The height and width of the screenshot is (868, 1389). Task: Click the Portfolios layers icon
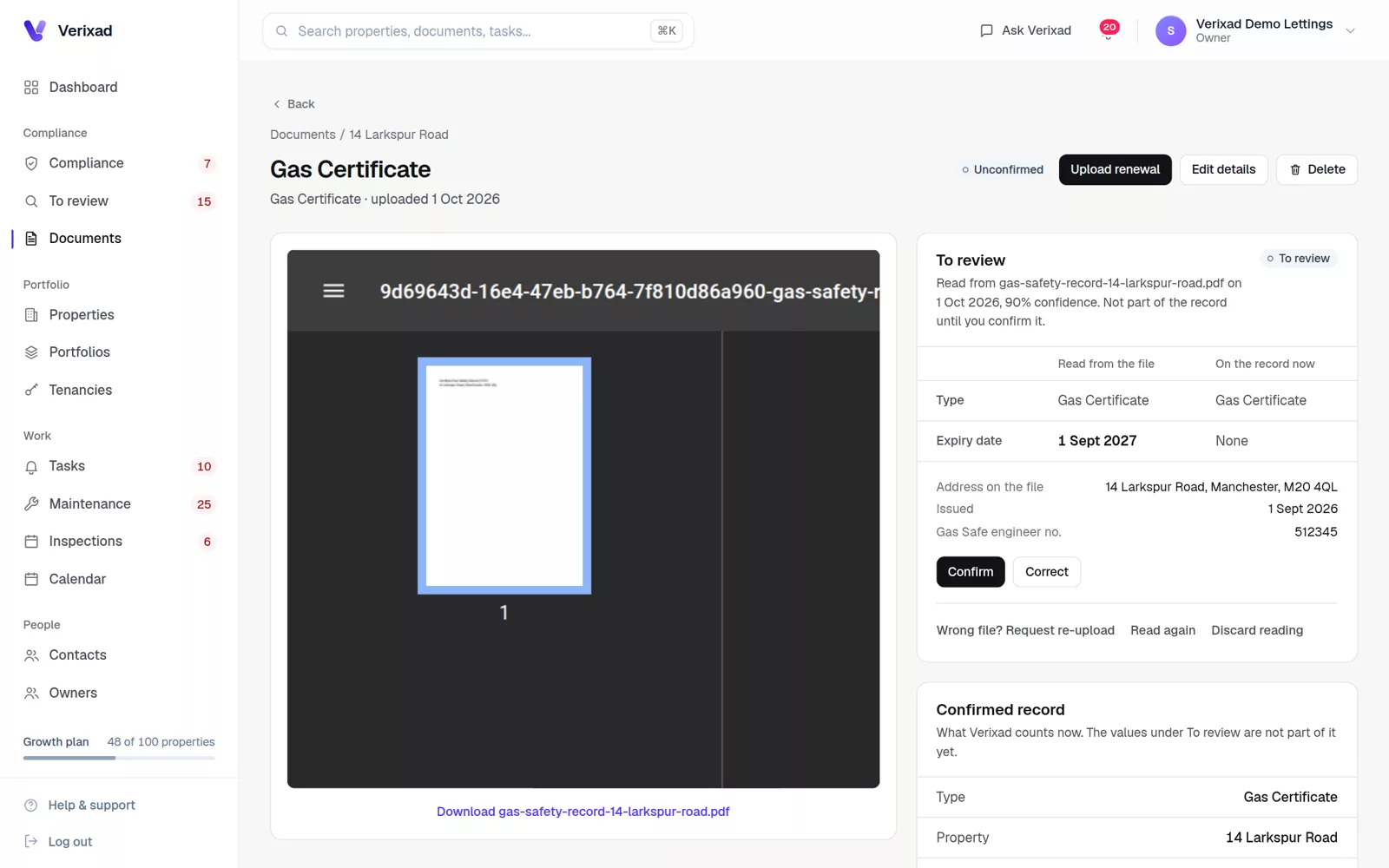tap(31, 352)
